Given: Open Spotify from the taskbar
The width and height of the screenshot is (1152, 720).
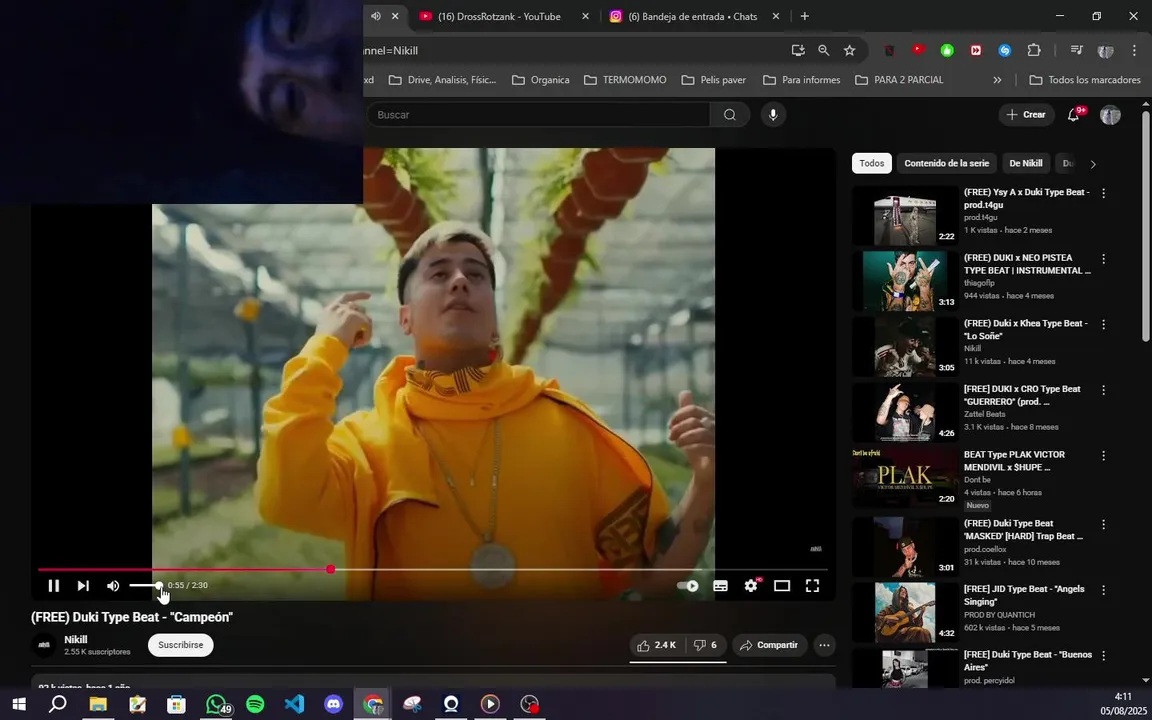Looking at the screenshot, I should click(255, 704).
